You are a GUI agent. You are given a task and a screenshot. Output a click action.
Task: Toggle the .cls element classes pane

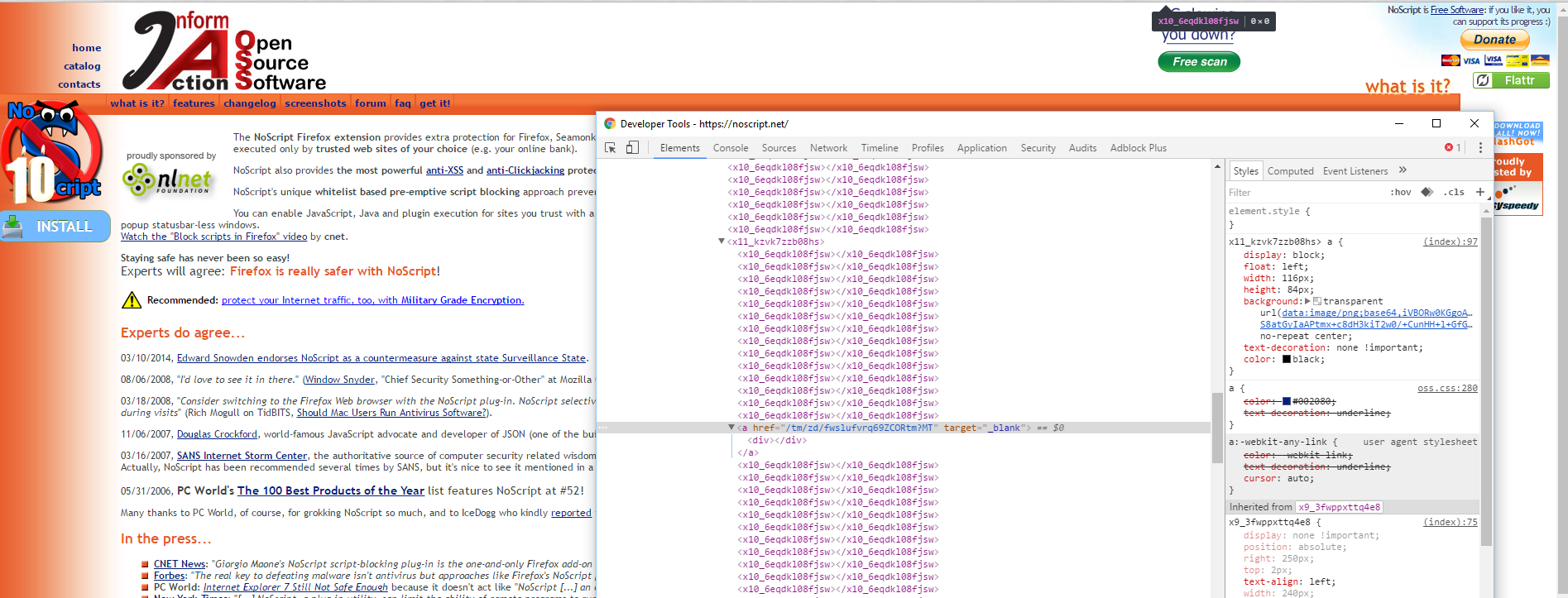pyautogui.click(x=1454, y=192)
